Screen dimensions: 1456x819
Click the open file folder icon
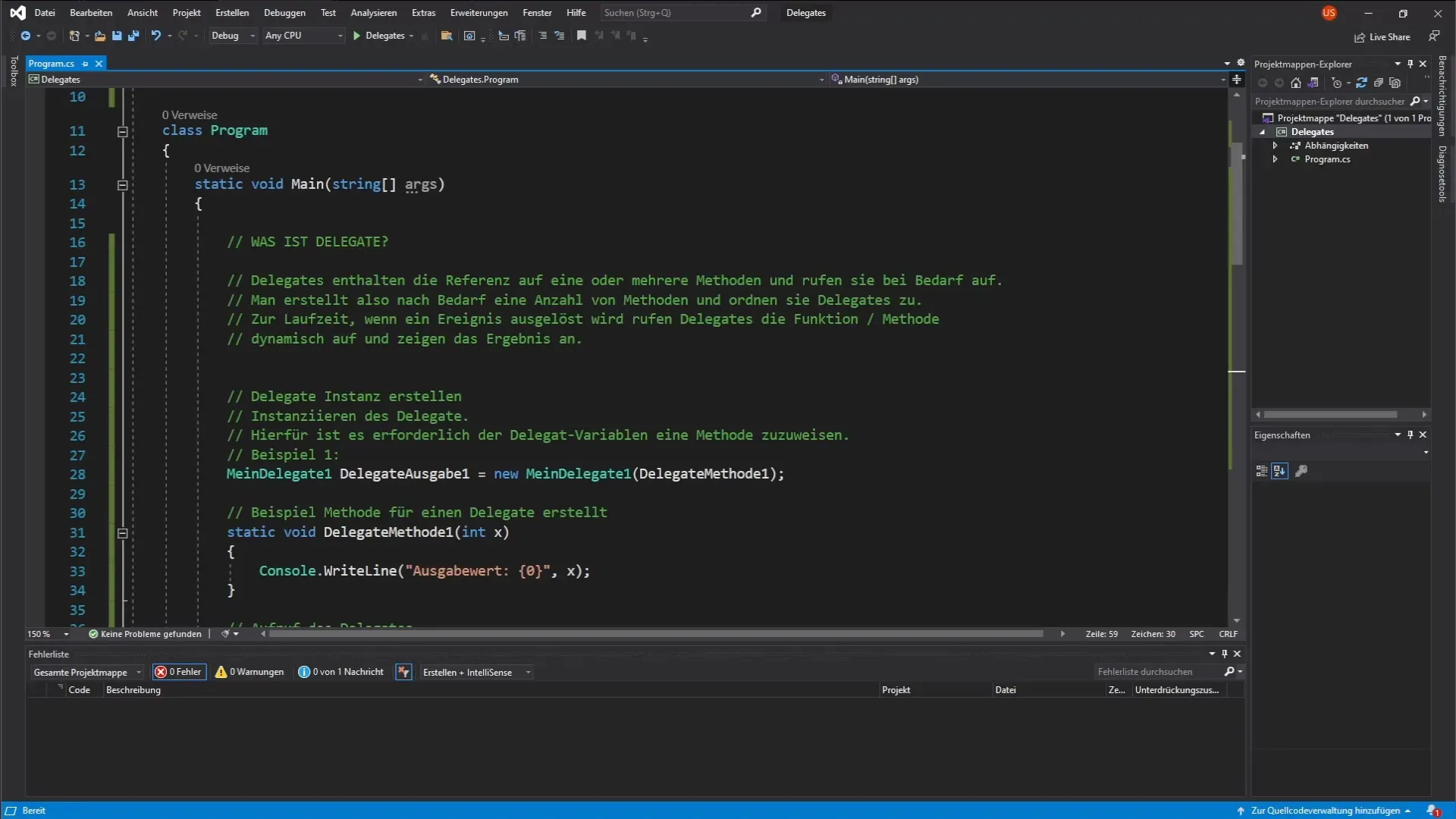(x=99, y=36)
